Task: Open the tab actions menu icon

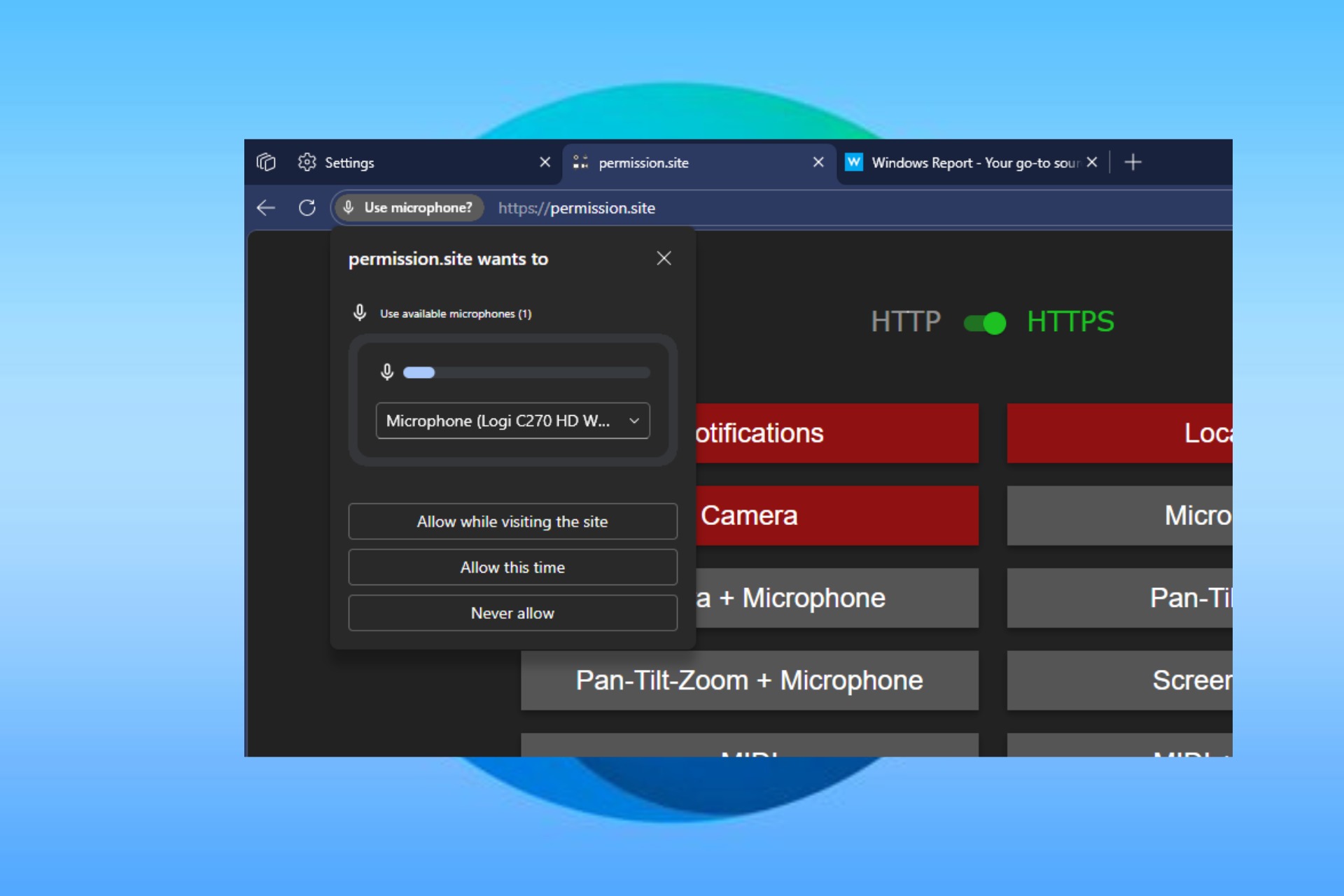Action: point(266,162)
